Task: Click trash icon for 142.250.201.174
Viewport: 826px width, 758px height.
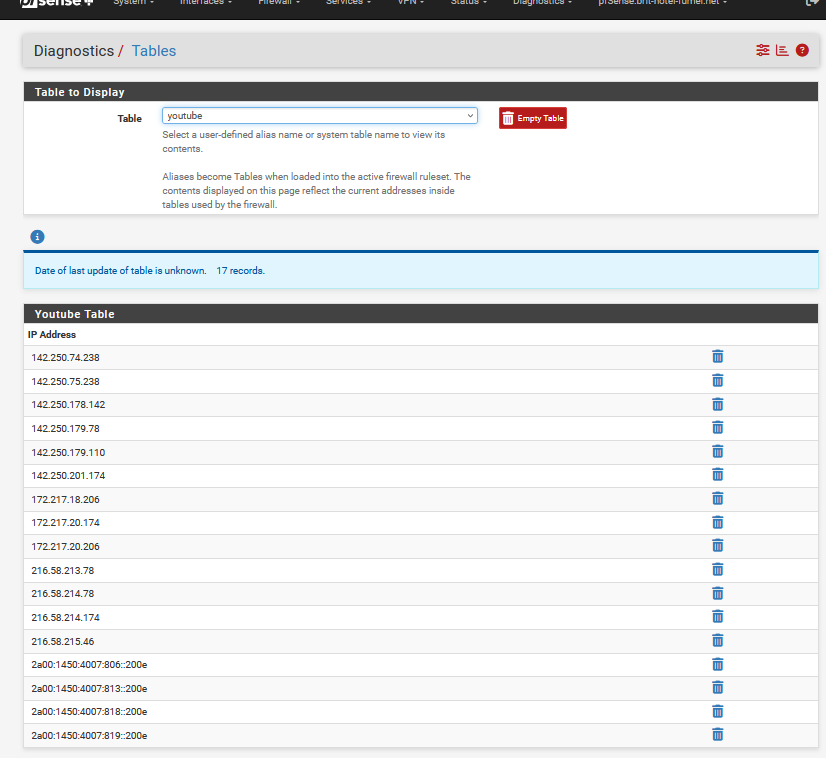Action: click(717, 475)
